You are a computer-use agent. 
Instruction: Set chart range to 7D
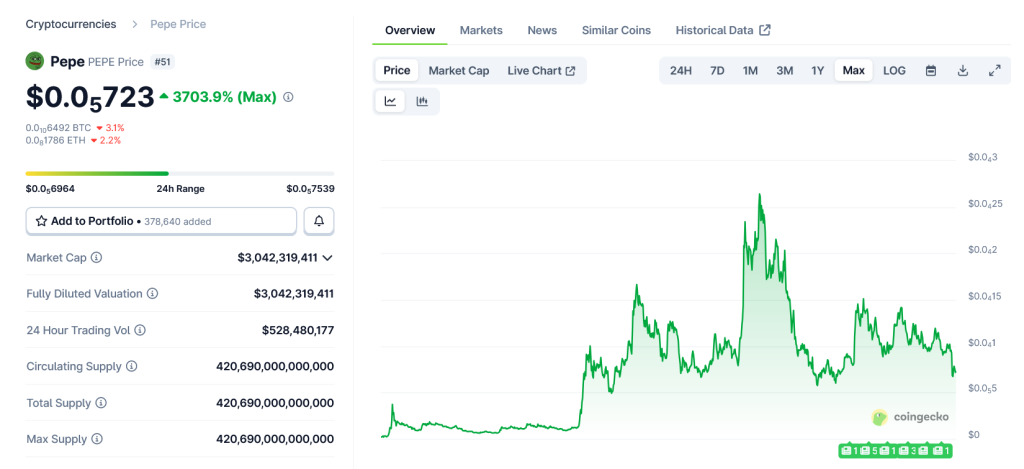click(717, 71)
